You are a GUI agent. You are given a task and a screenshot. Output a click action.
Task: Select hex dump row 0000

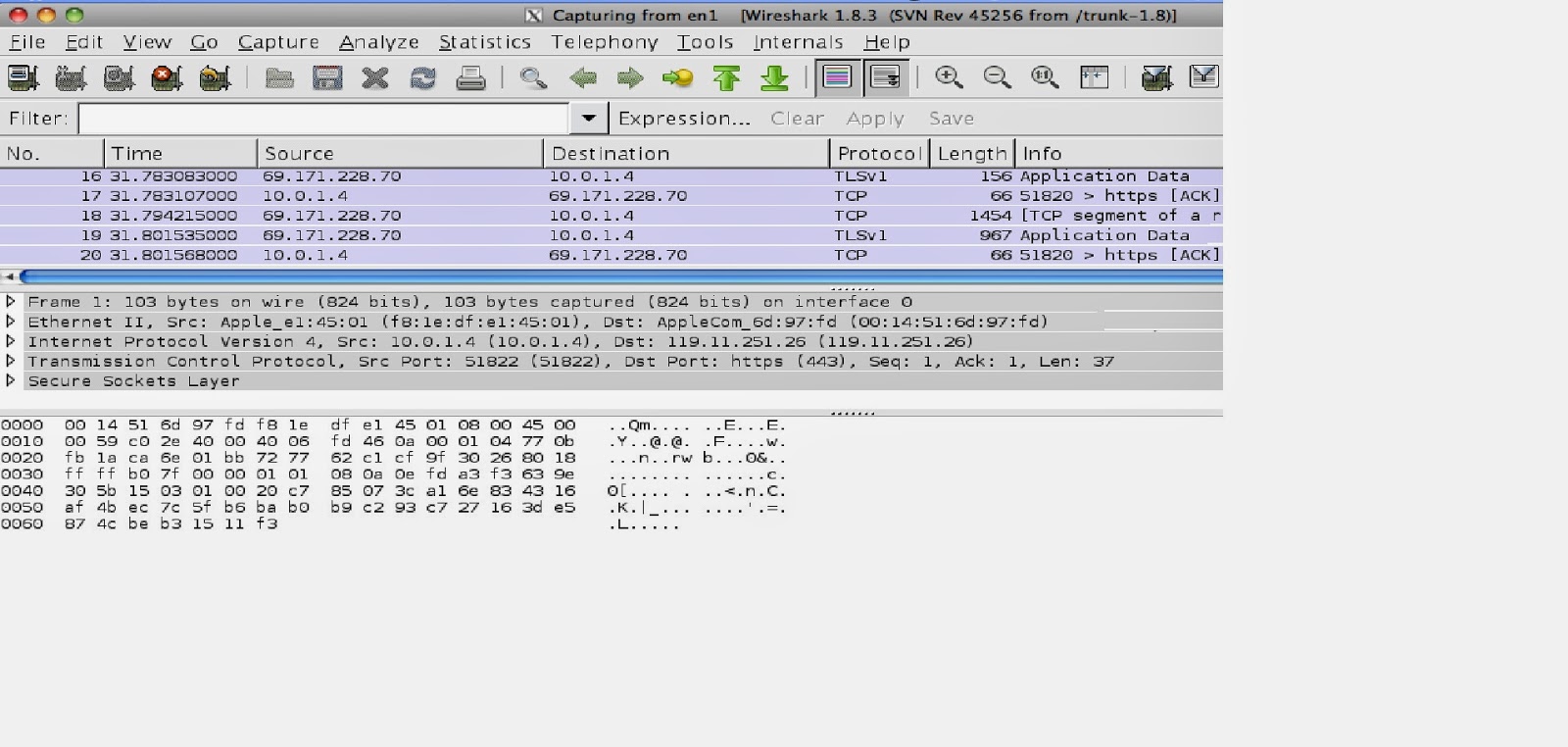point(393,425)
